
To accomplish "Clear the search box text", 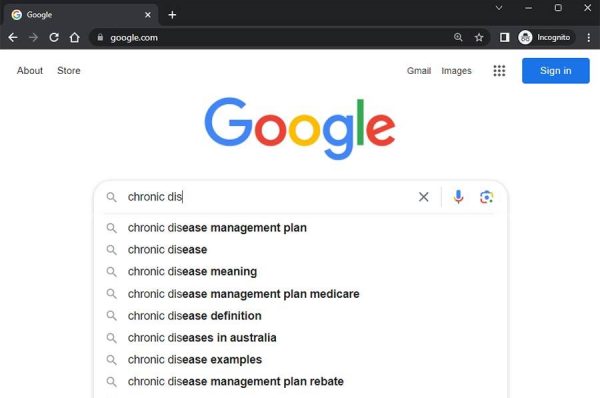I will coord(424,197).
